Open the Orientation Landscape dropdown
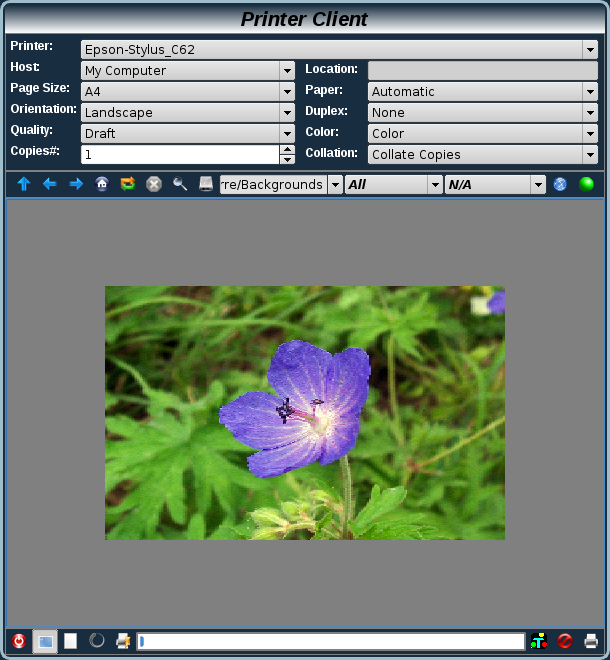The width and height of the screenshot is (610, 660). [287, 113]
